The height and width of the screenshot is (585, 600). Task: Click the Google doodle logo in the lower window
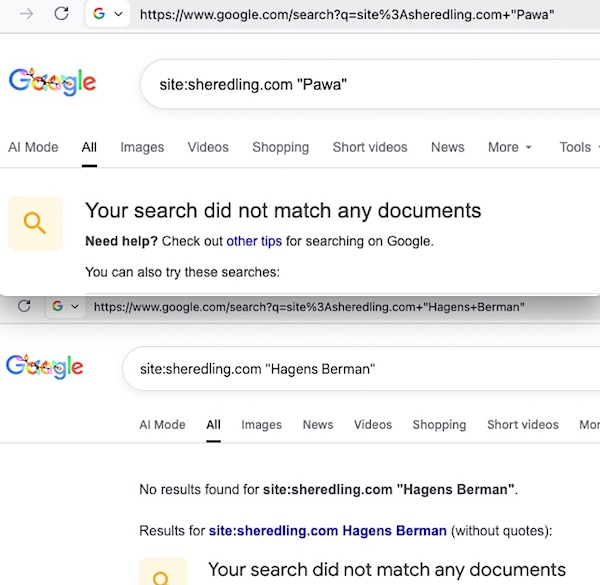click(44, 367)
